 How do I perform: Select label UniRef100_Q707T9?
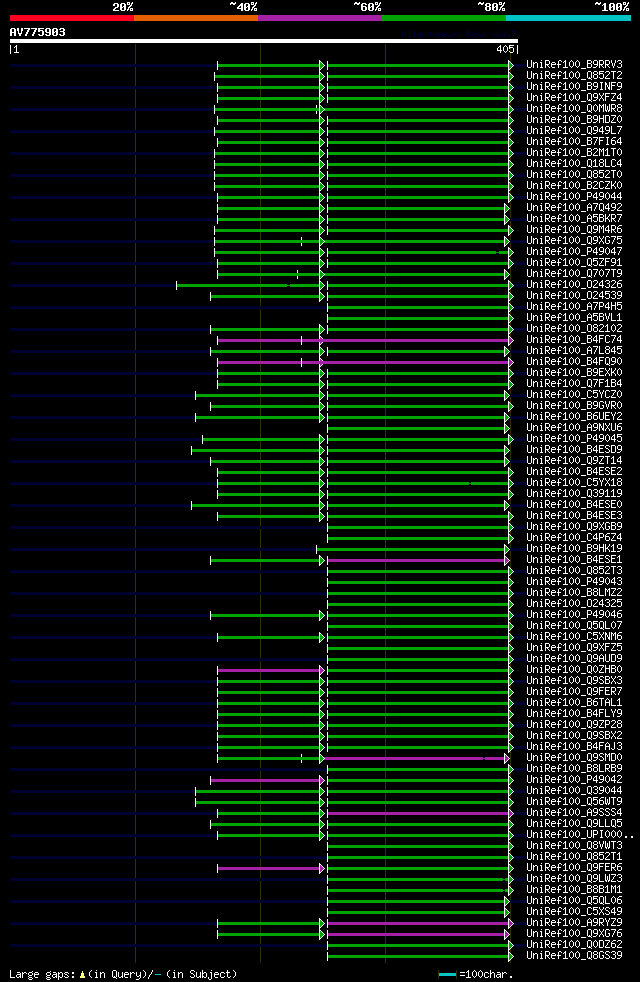click(574, 274)
